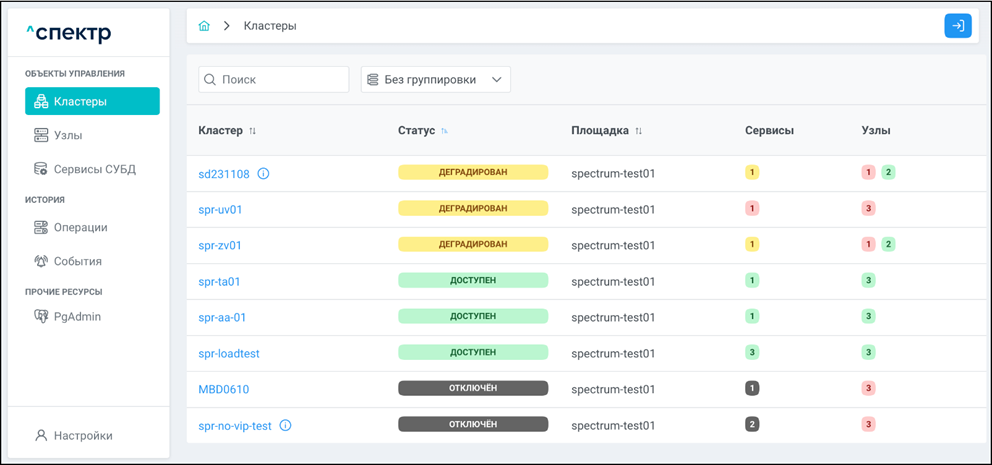Open PgAdmin resource link
This screenshot has height=465, width=992.
[76, 317]
